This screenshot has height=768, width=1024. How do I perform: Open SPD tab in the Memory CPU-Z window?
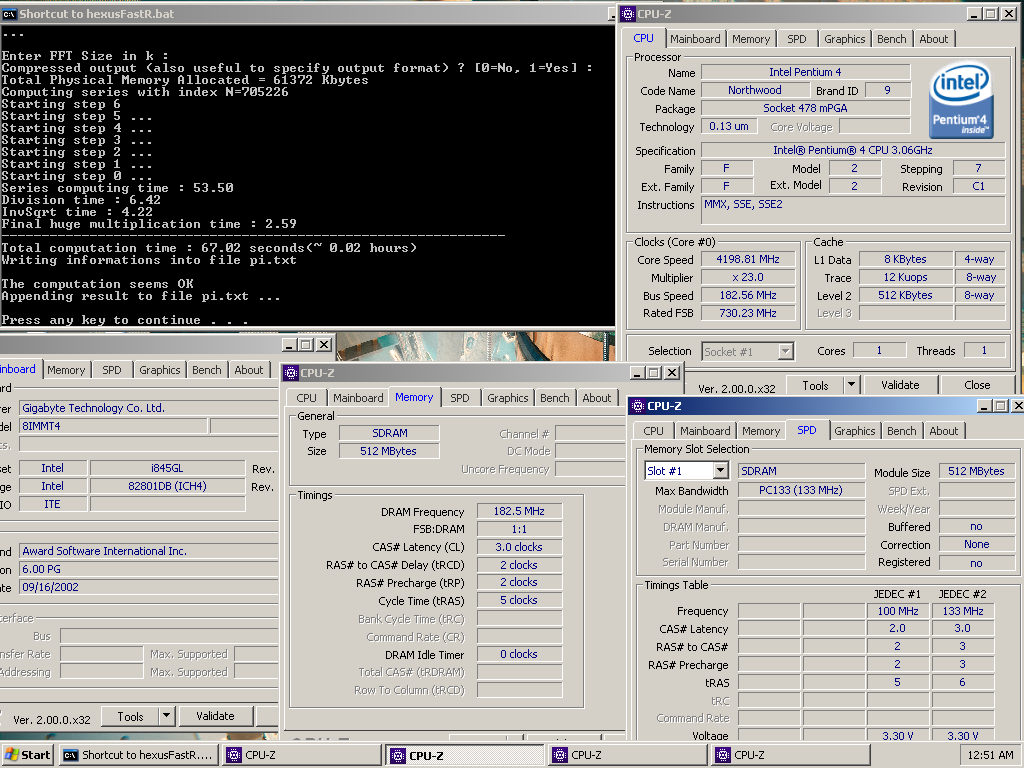[x=460, y=398]
